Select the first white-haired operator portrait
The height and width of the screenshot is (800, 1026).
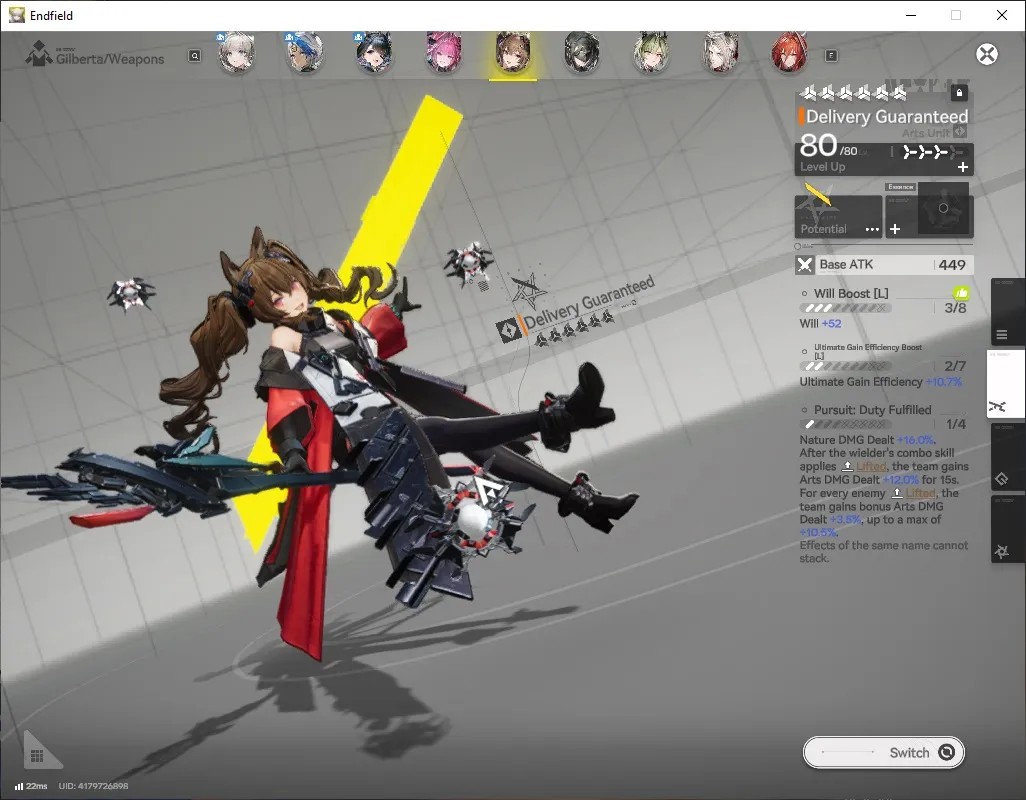236,52
